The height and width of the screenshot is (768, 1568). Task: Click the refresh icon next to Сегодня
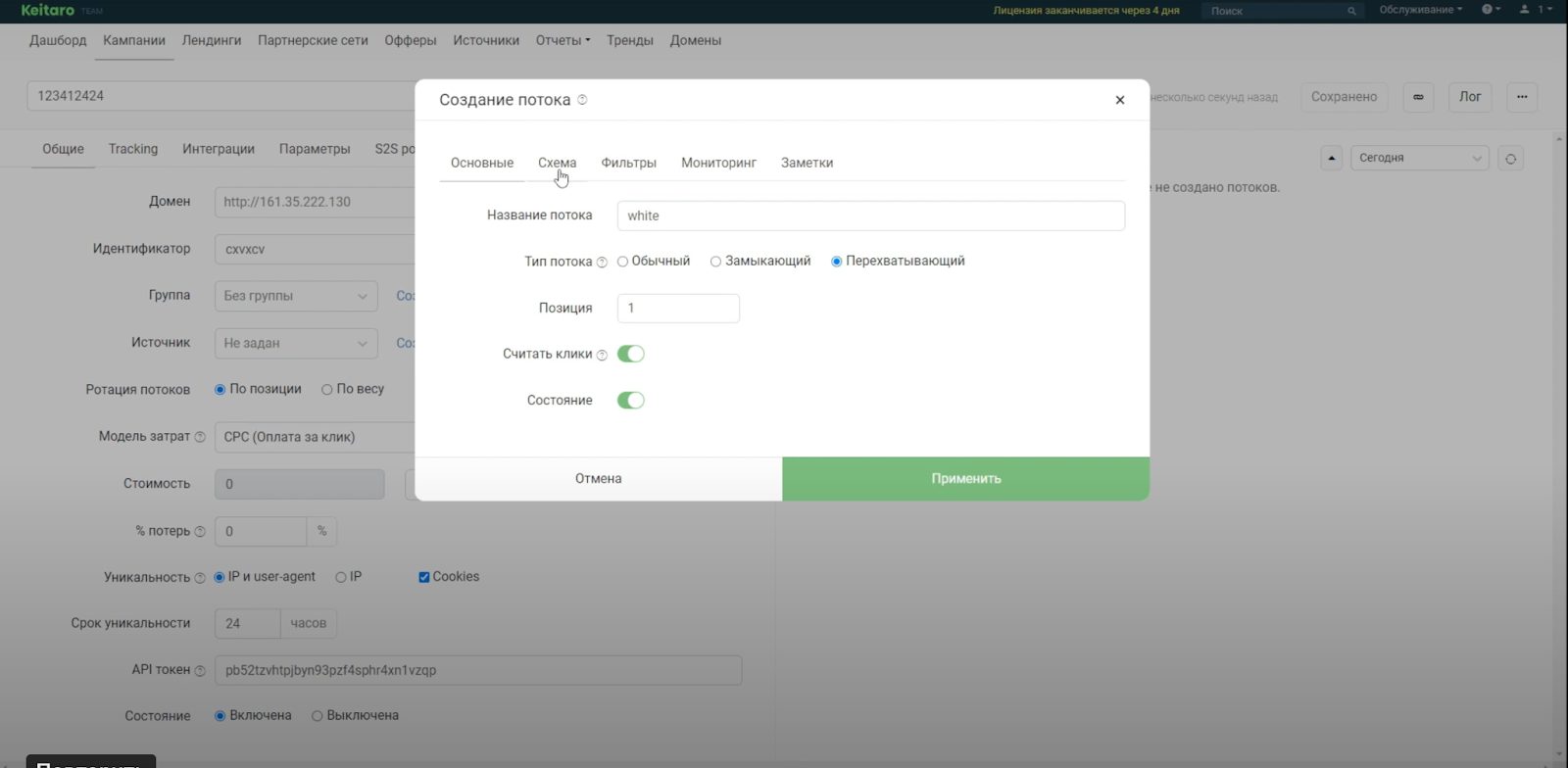click(x=1511, y=159)
